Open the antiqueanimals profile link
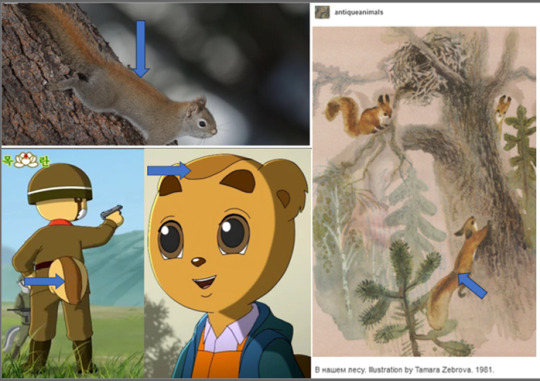The height and width of the screenshot is (381, 540). tap(359, 12)
